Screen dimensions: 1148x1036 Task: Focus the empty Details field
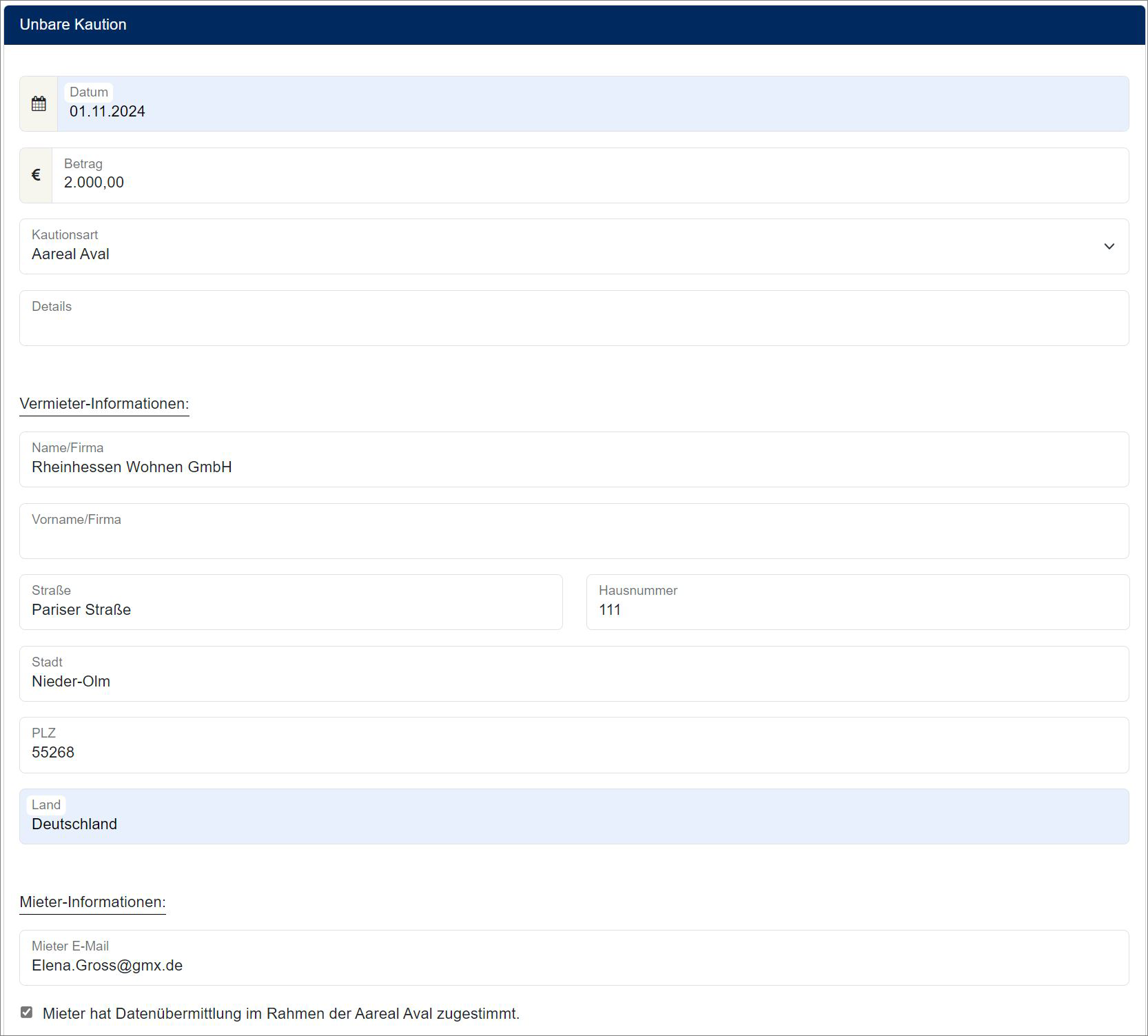[x=573, y=325]
